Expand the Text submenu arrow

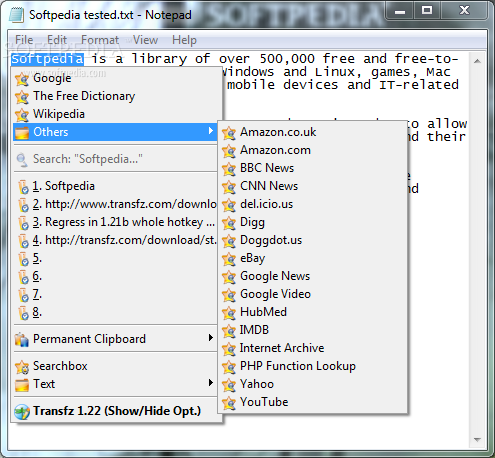(x=210, y=382)
